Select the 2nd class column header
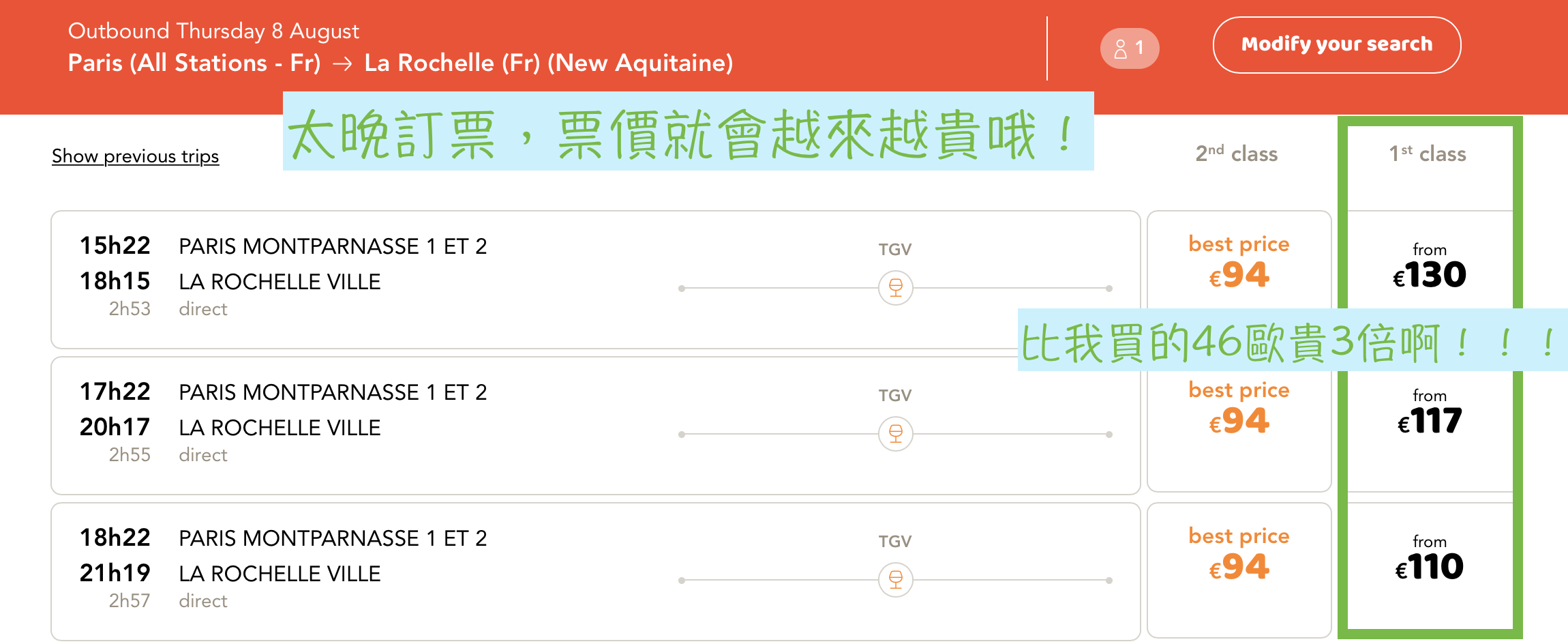The height and width of the screenshot is (644, 1568). pos(1237,153)
